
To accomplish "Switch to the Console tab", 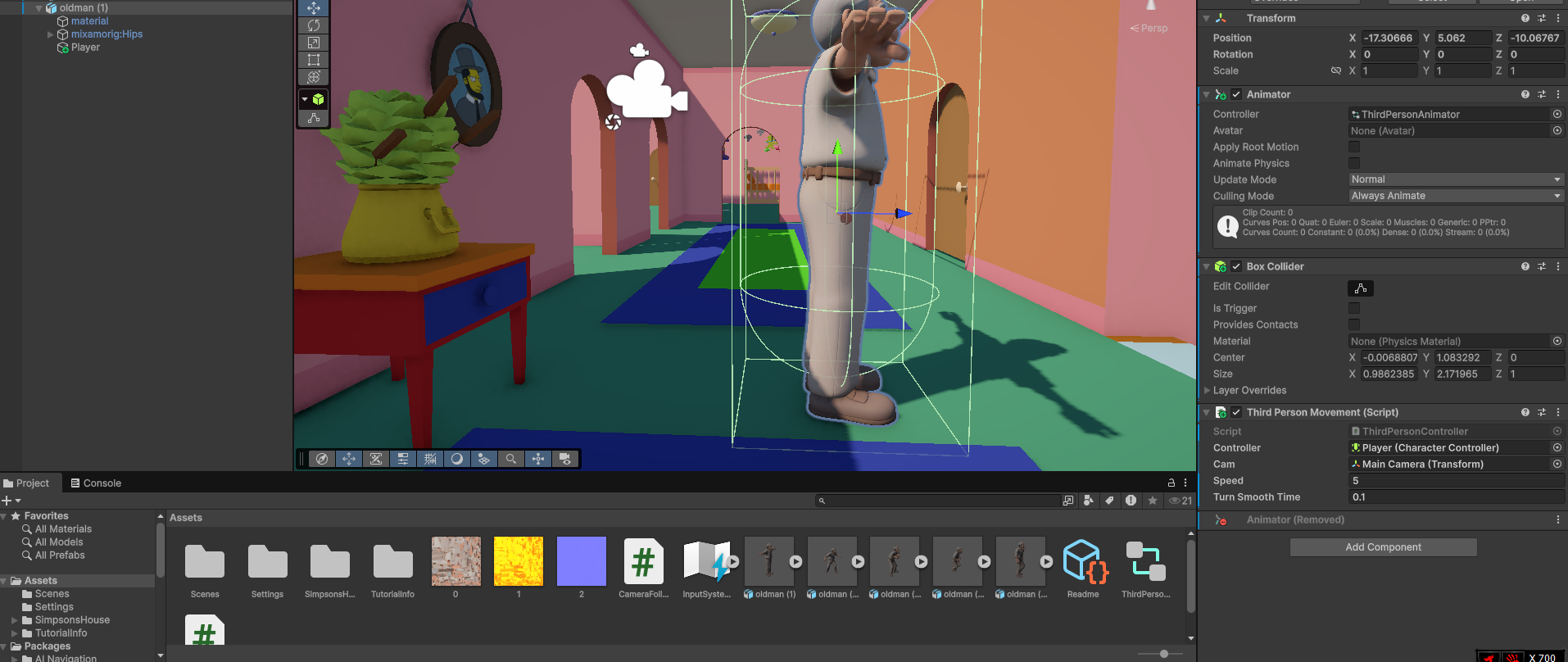I will [x=96, y=483].
